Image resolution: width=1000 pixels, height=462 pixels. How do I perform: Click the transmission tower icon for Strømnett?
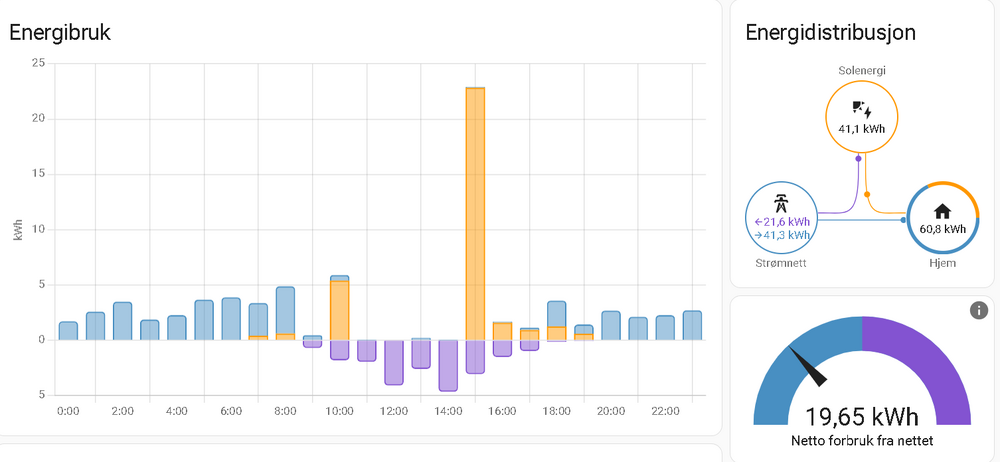click(x=783, y=200)
